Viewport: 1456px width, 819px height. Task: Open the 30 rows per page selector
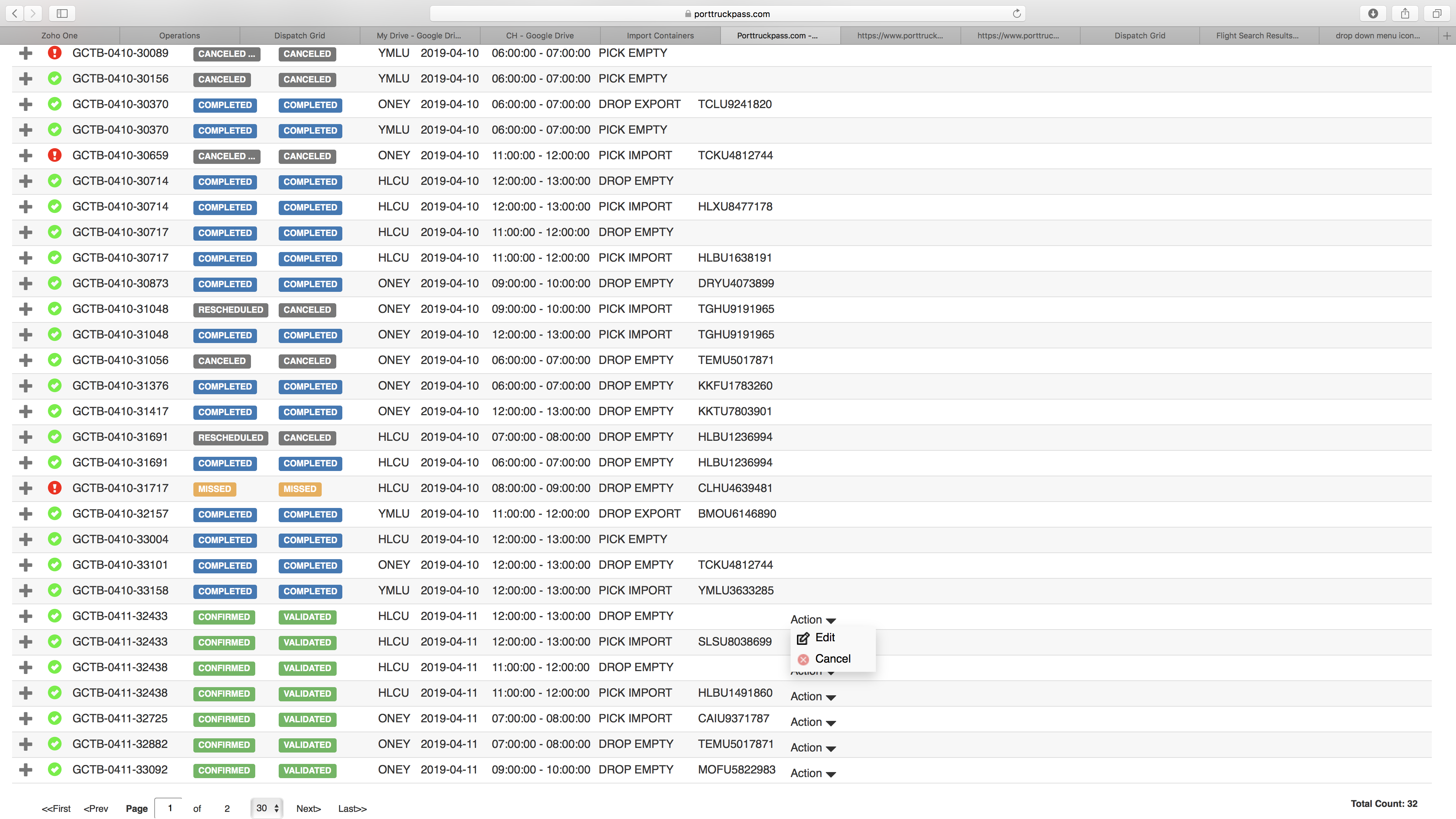point(267,808)
